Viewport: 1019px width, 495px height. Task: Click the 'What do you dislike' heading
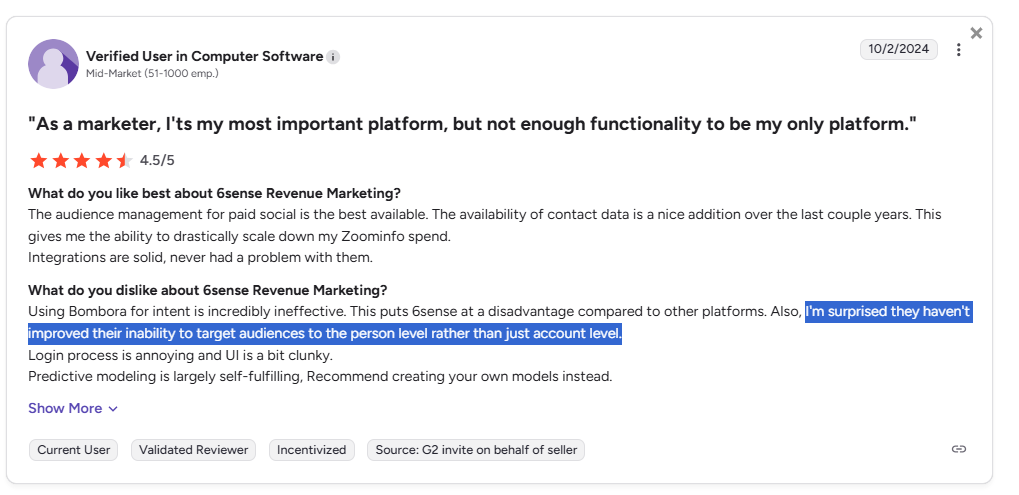tap(207, 290)
